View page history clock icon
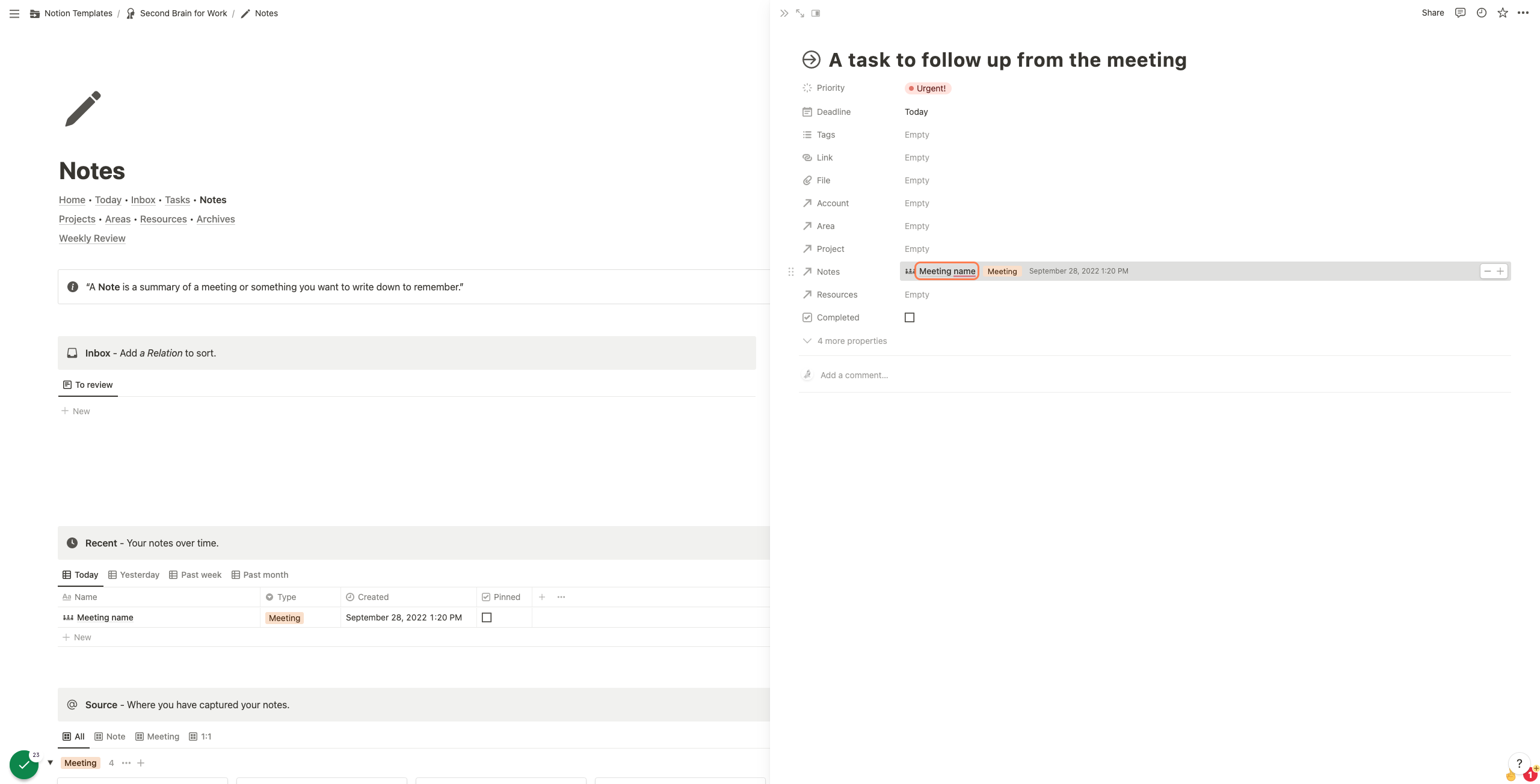The width and height of the screenshot is (1540, 784). click(x=1482, y=13)
